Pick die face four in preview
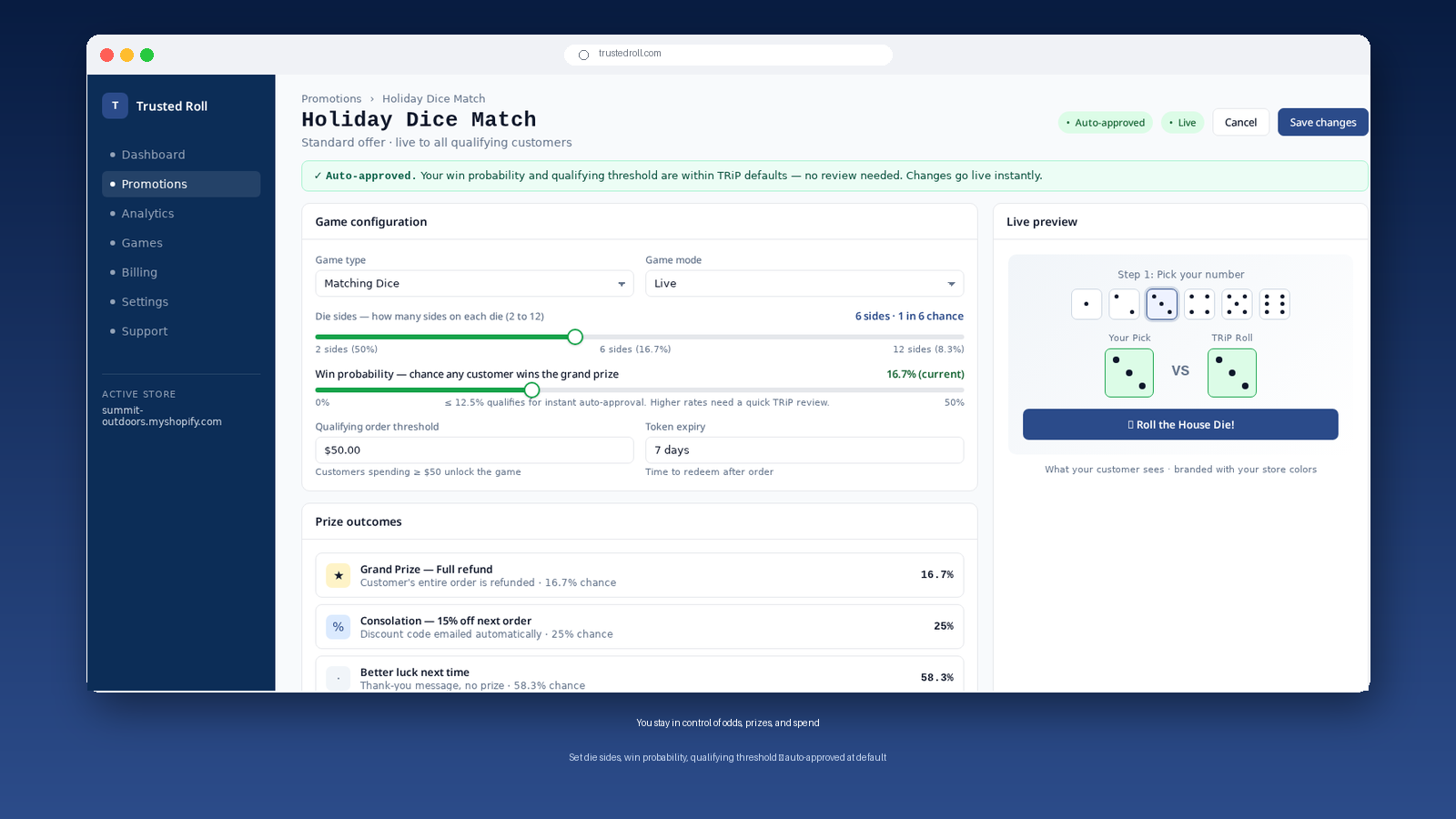1456x819 pixels. point(1199,304)
